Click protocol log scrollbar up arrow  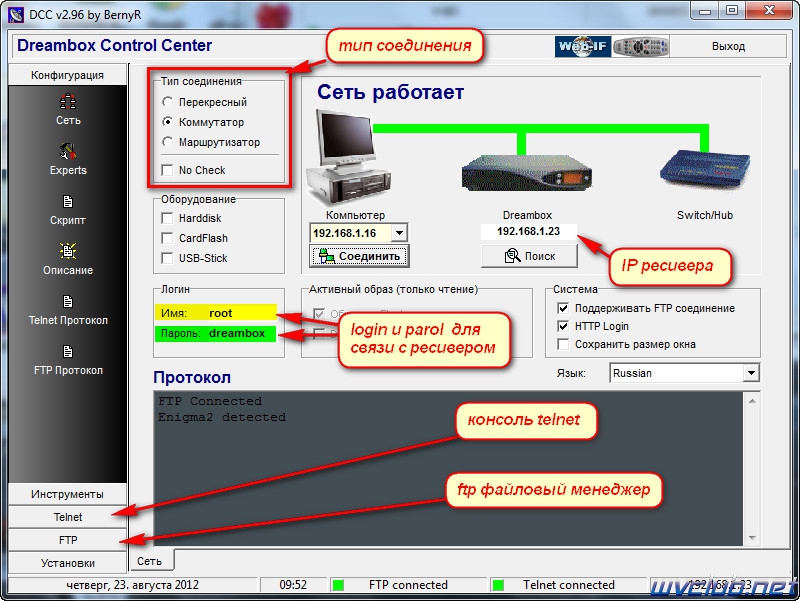pyautogui.click(x=752, y=401)
